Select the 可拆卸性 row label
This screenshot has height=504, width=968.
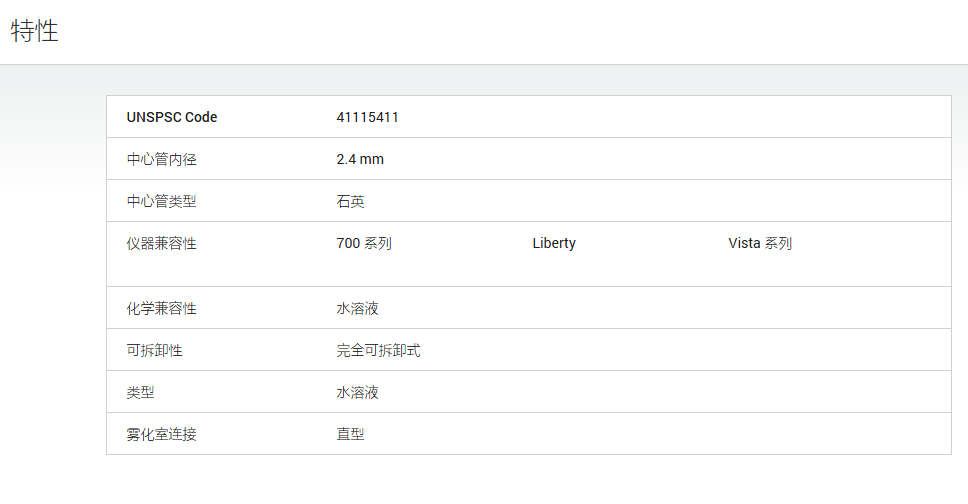point(154,351)
